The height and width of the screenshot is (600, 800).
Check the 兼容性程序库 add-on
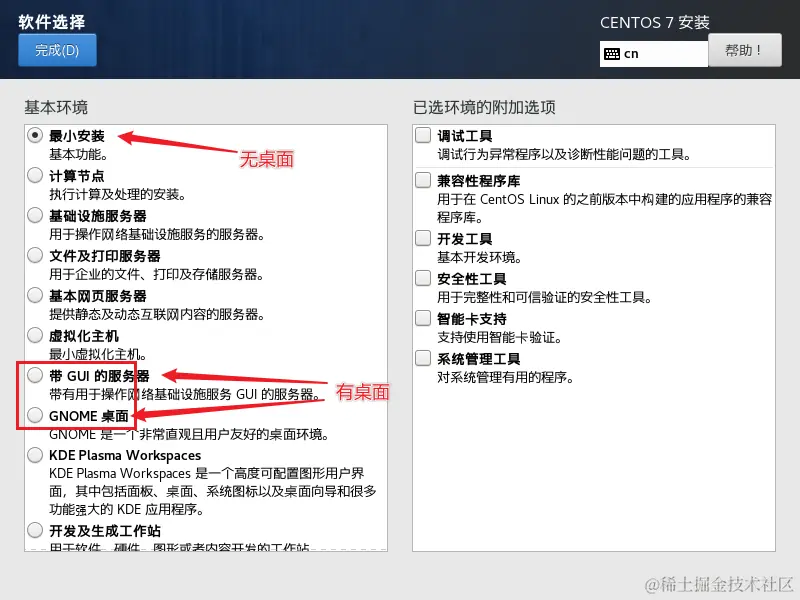coord(423,180)
